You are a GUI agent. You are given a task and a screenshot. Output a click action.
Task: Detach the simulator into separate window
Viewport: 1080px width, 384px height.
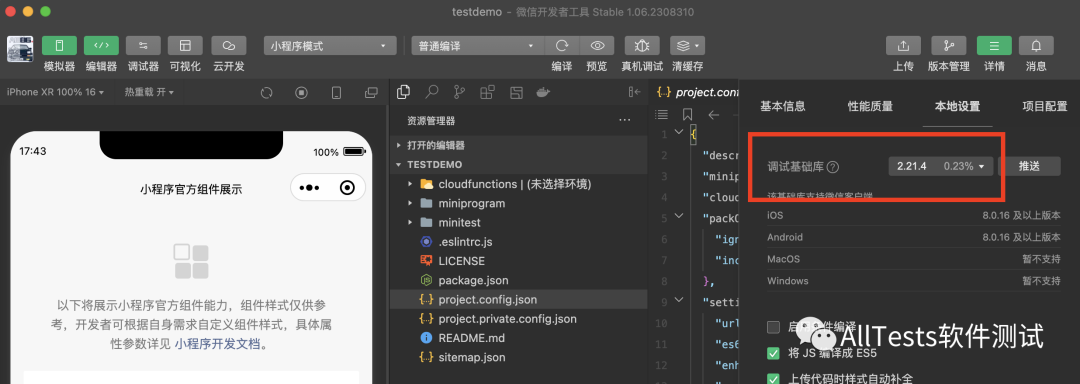pos(371,93)
